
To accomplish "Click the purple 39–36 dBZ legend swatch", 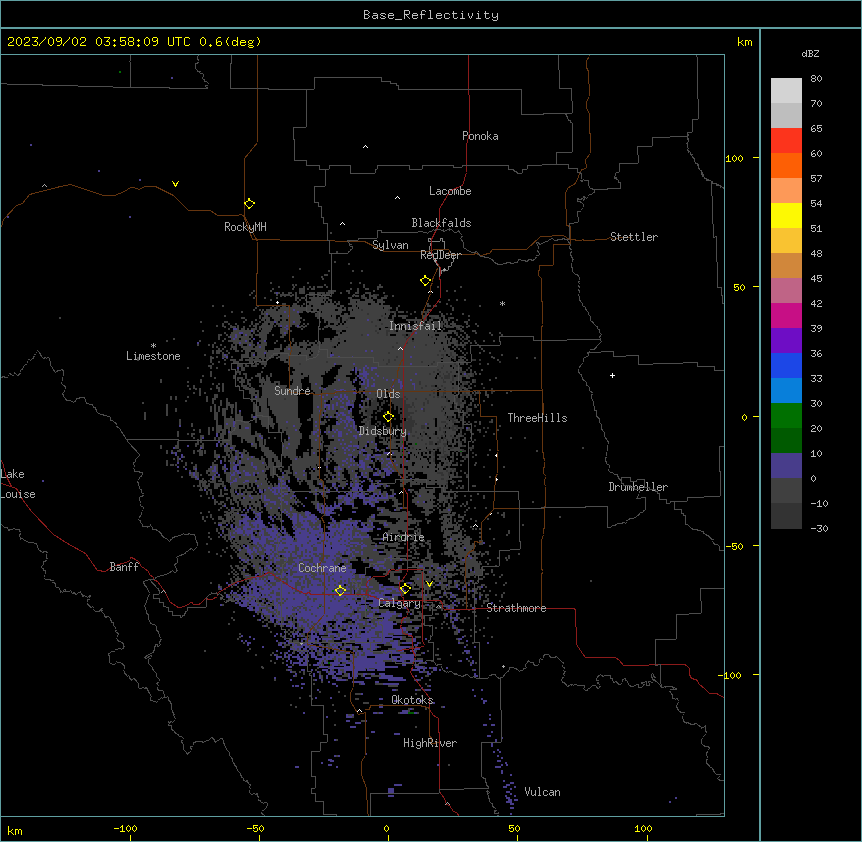I will 786,341.
